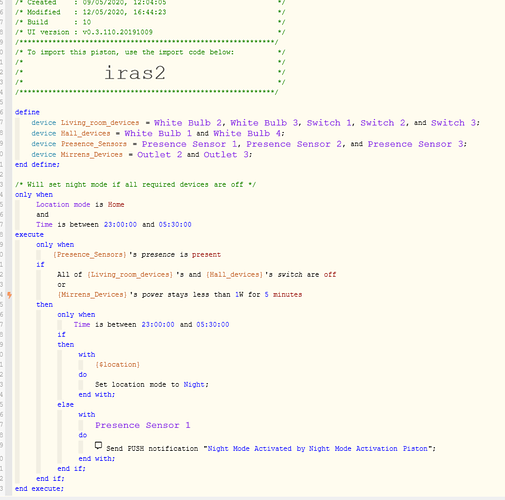Edit the Mirrens_Devices power stays less than condition
505x500 pixels.
[180, 295]
